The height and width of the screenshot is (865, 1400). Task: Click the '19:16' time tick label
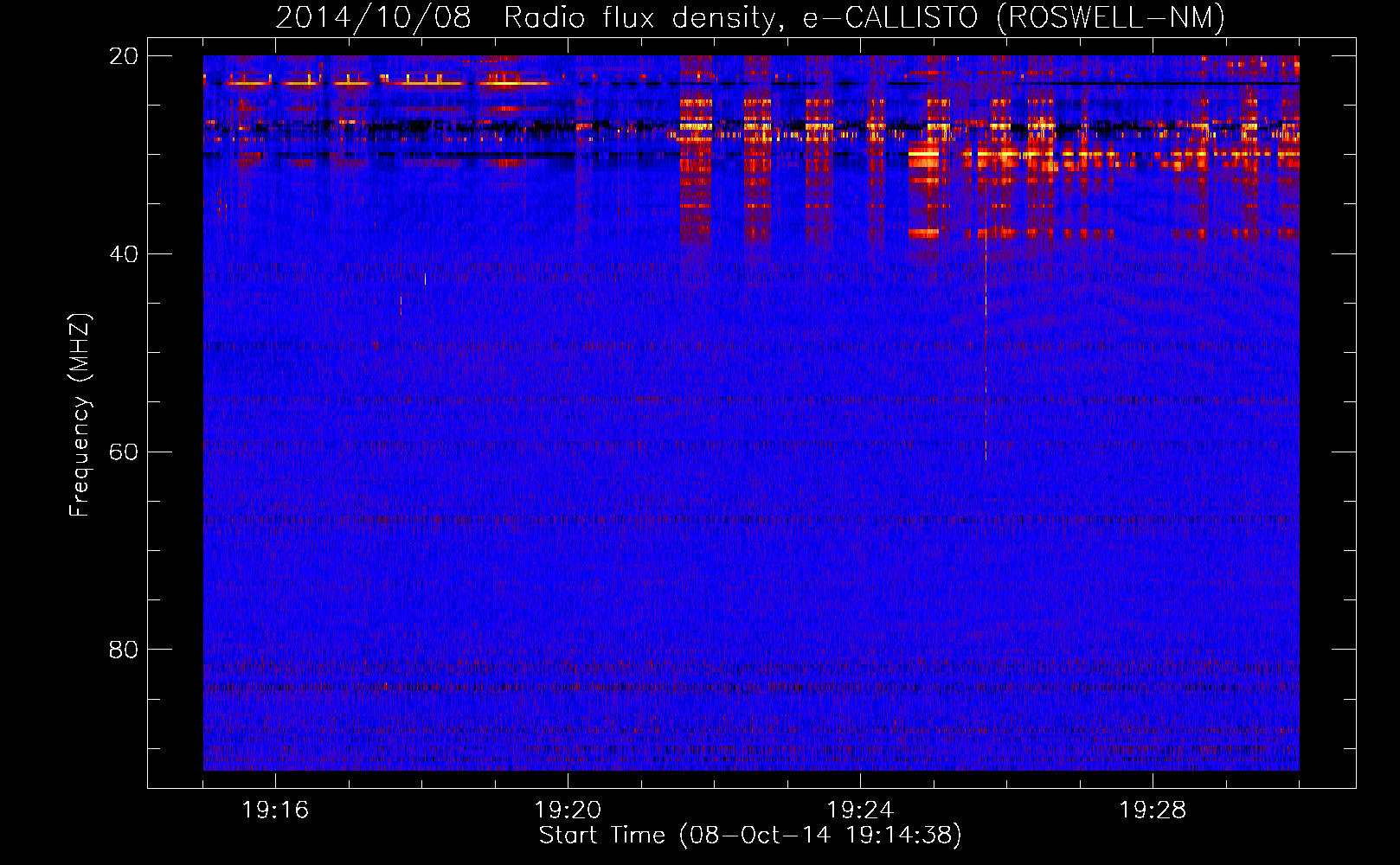[x=275, y=811]
